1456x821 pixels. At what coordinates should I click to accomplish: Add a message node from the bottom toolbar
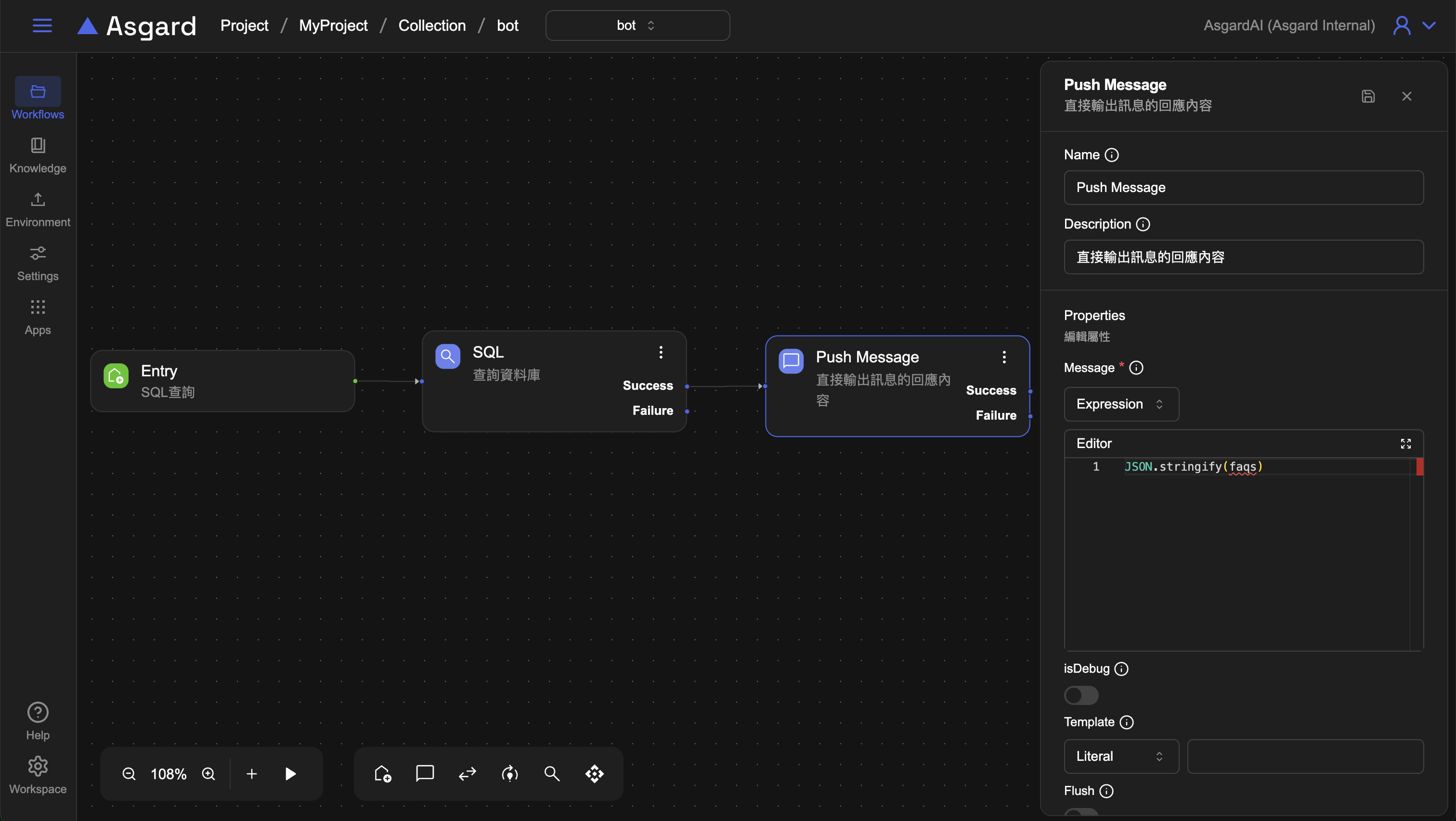[425, 773]
